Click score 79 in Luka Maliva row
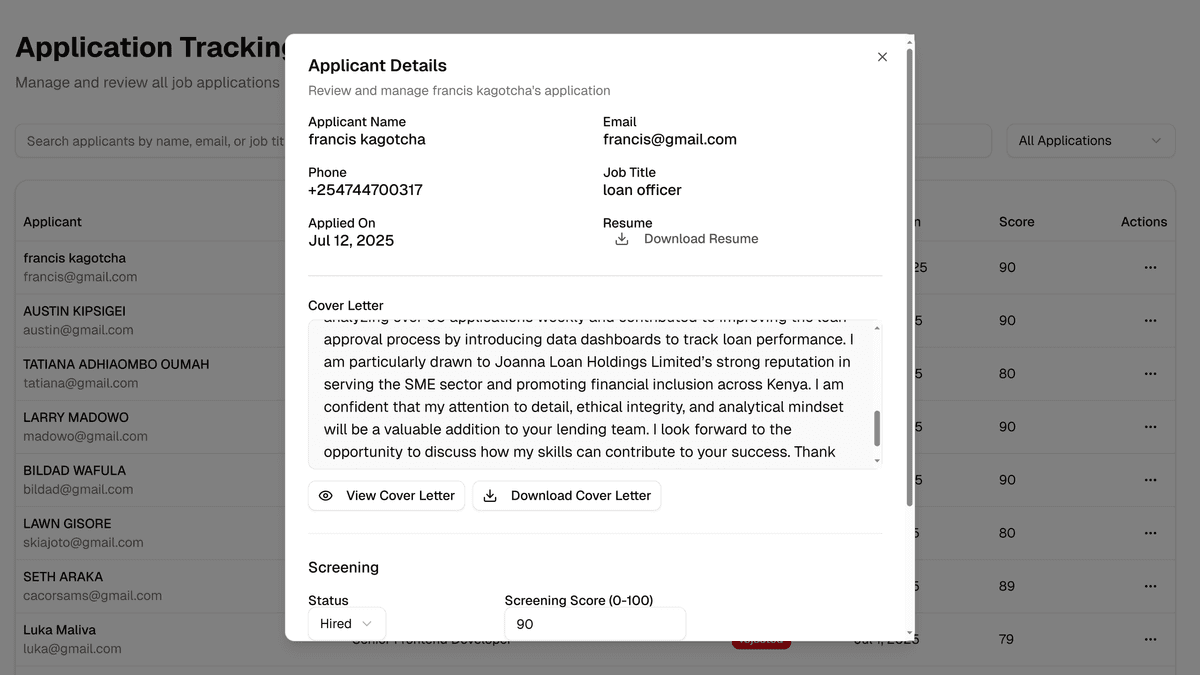1200x675 pixels. tap(1006, 639)
